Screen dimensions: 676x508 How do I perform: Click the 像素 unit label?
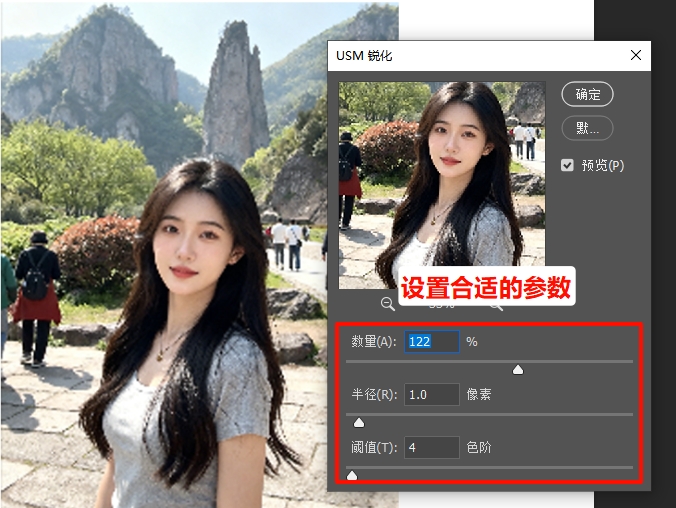tap(479, 395)
